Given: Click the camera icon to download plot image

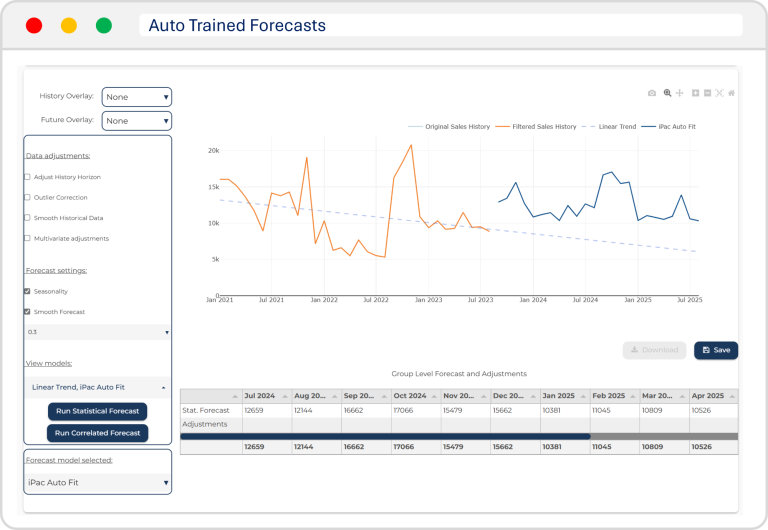Looking at the screenshot, I should pyautogui.click(x=652, y=93).
